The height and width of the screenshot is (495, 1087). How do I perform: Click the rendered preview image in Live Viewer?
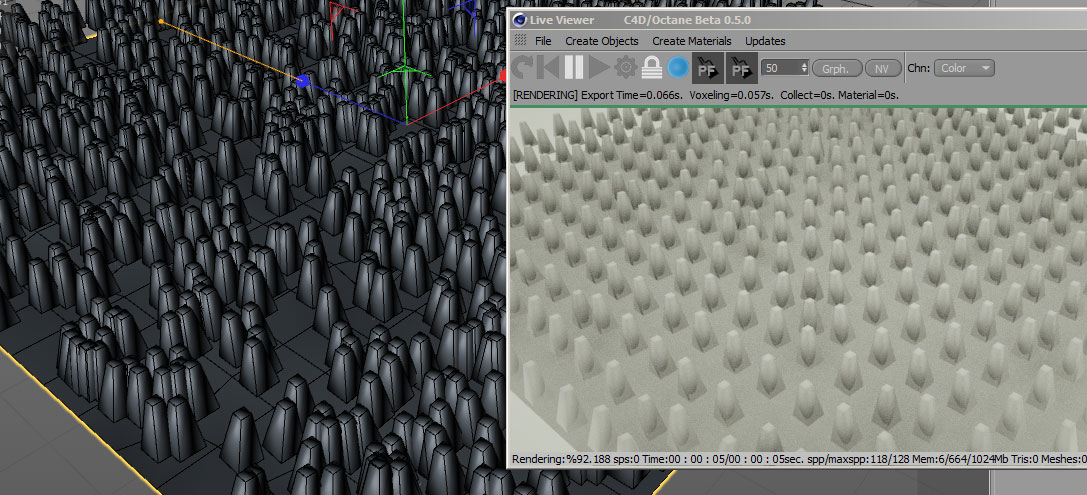799,280
